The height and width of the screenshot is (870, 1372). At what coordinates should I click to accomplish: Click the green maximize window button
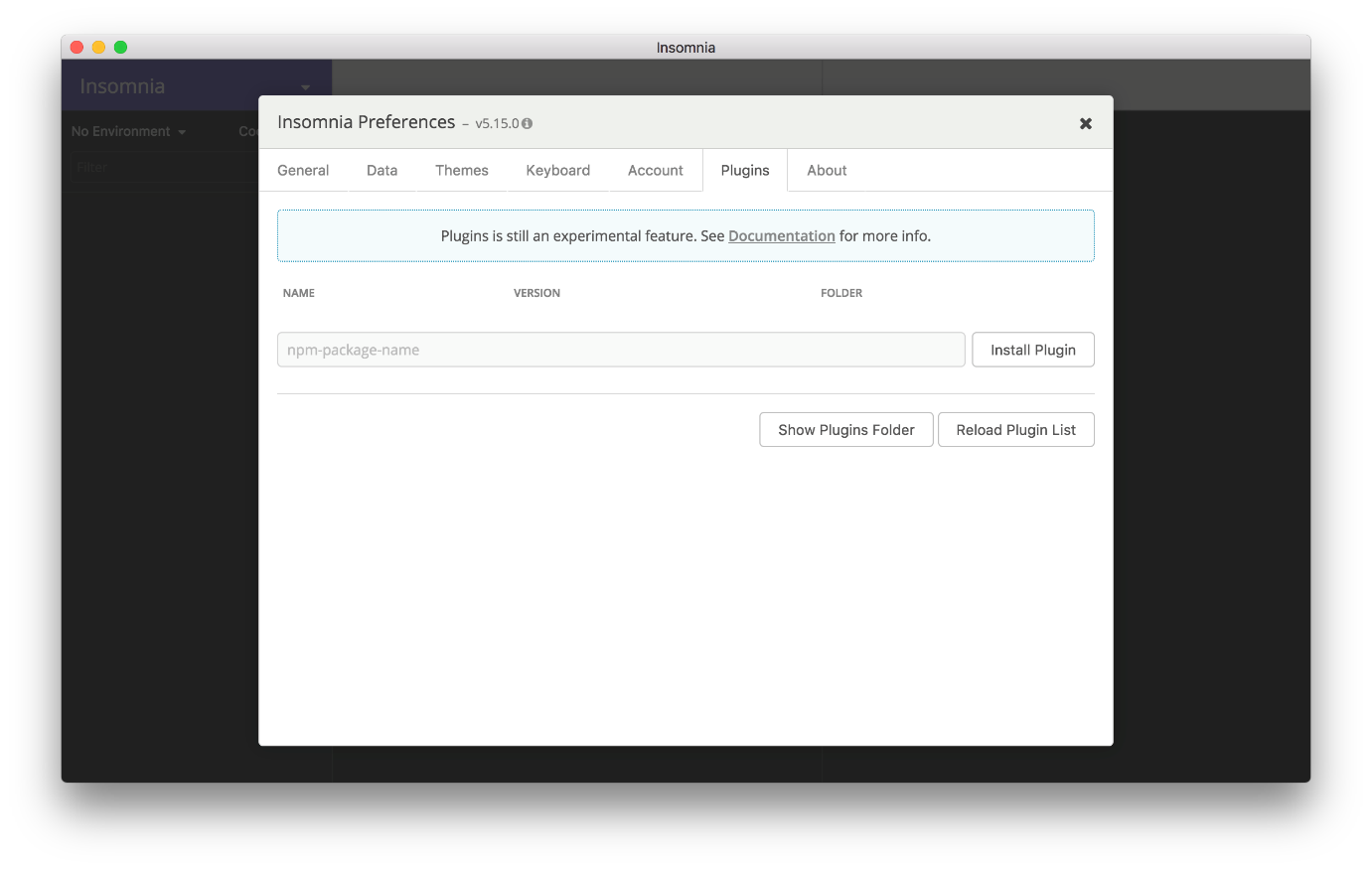pyautogui.click(x=120, y=47)
